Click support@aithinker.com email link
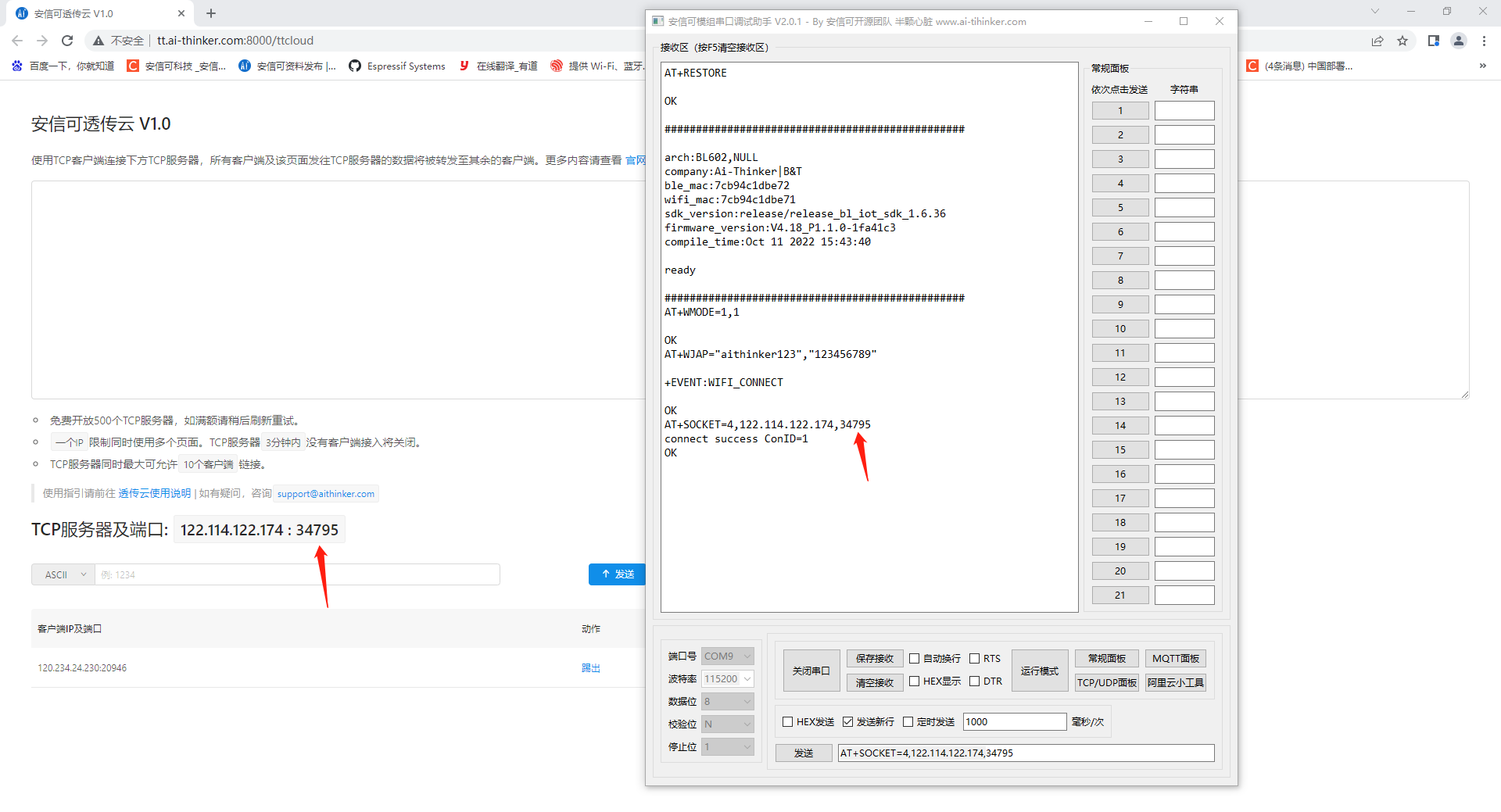Viewport: 1501px width, 812px height. coord(326,493)
